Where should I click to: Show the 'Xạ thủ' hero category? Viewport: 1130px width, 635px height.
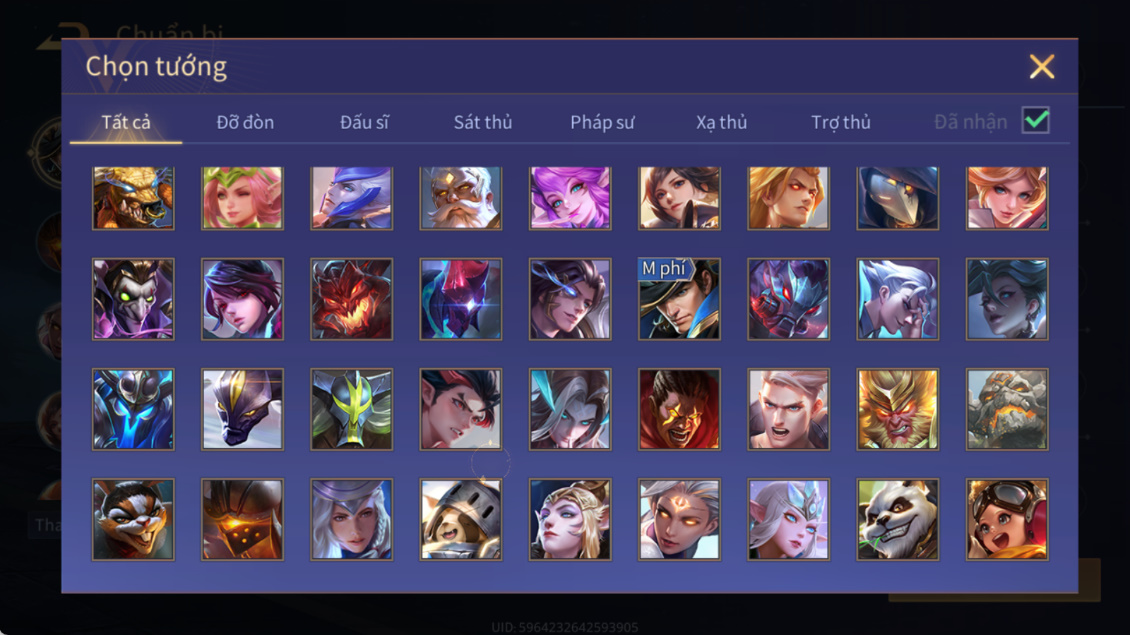coord(721,122)
